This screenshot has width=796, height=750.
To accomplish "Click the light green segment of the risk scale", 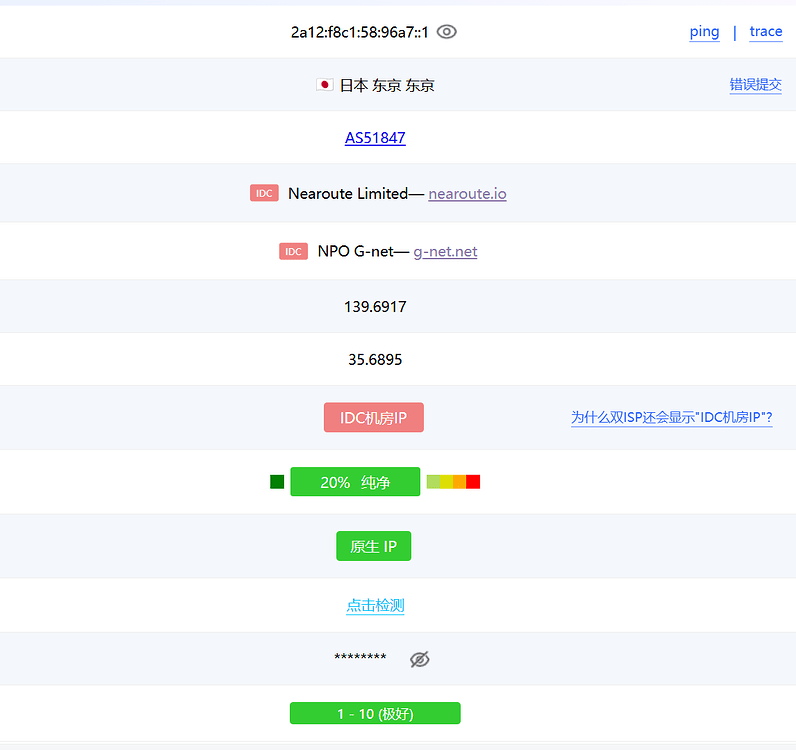I will click(x=434, y=481).
